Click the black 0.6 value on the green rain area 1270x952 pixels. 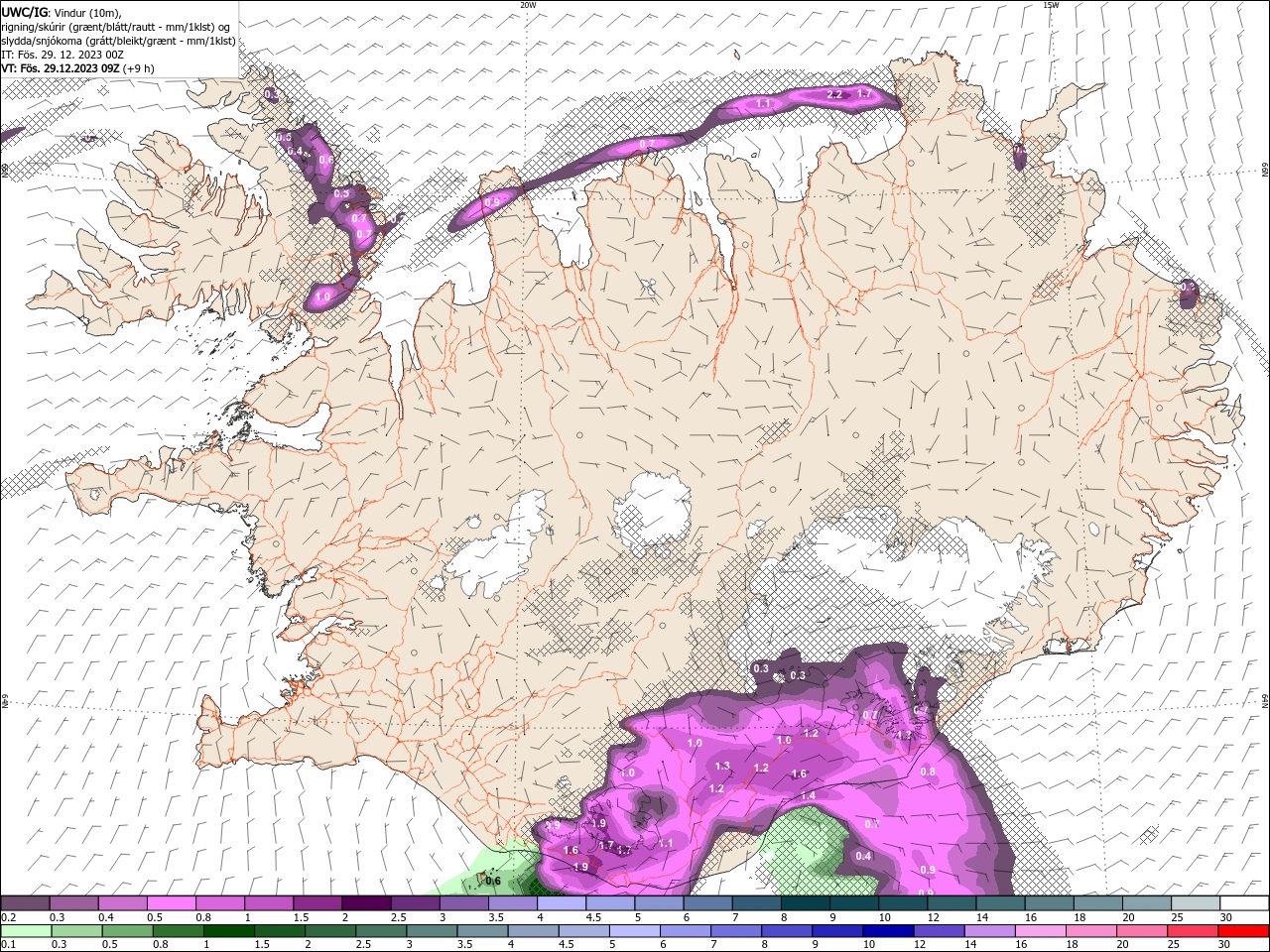pyautogui.click(x=493, y=881)
